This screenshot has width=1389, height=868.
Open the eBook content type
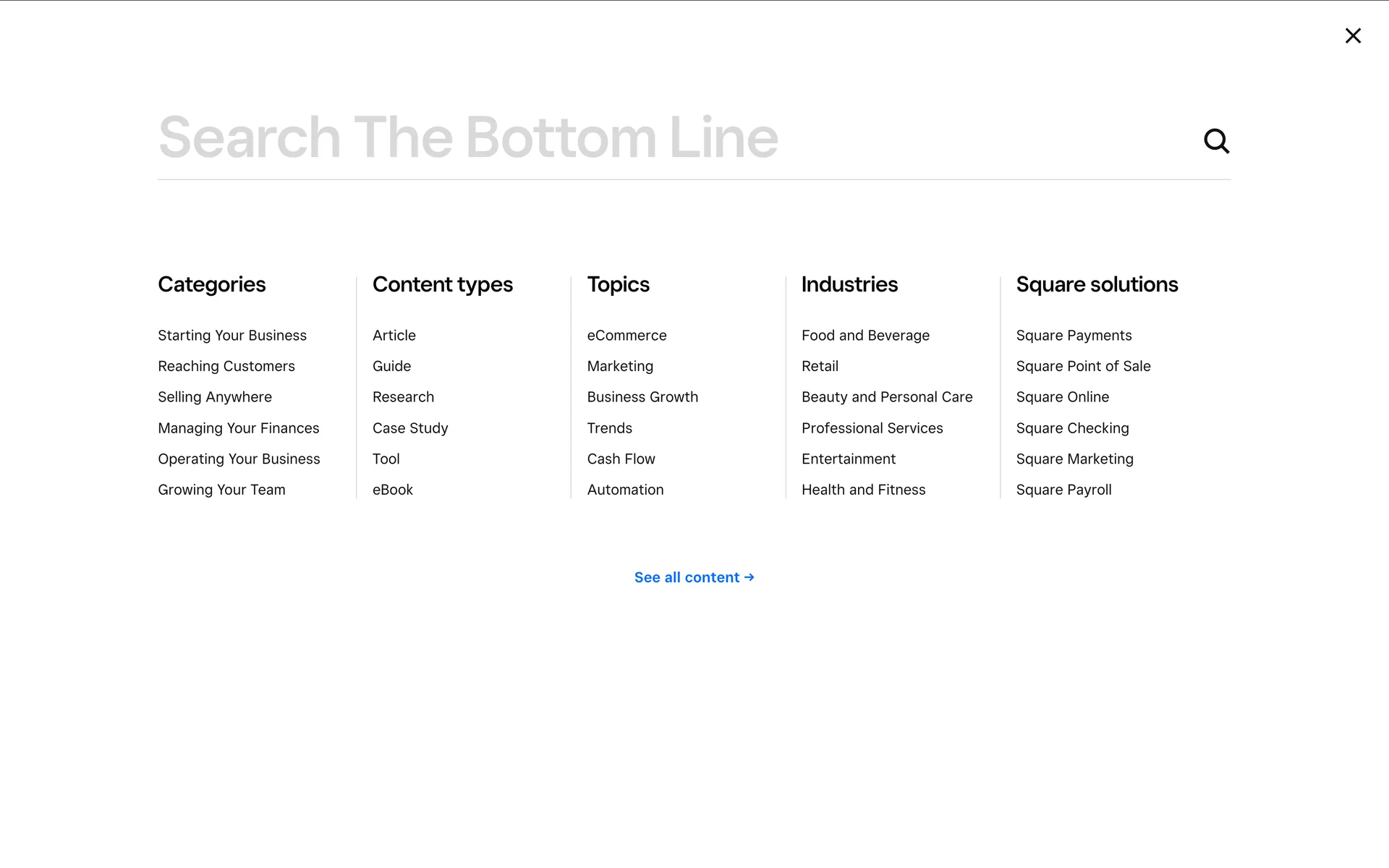point(393,490)
